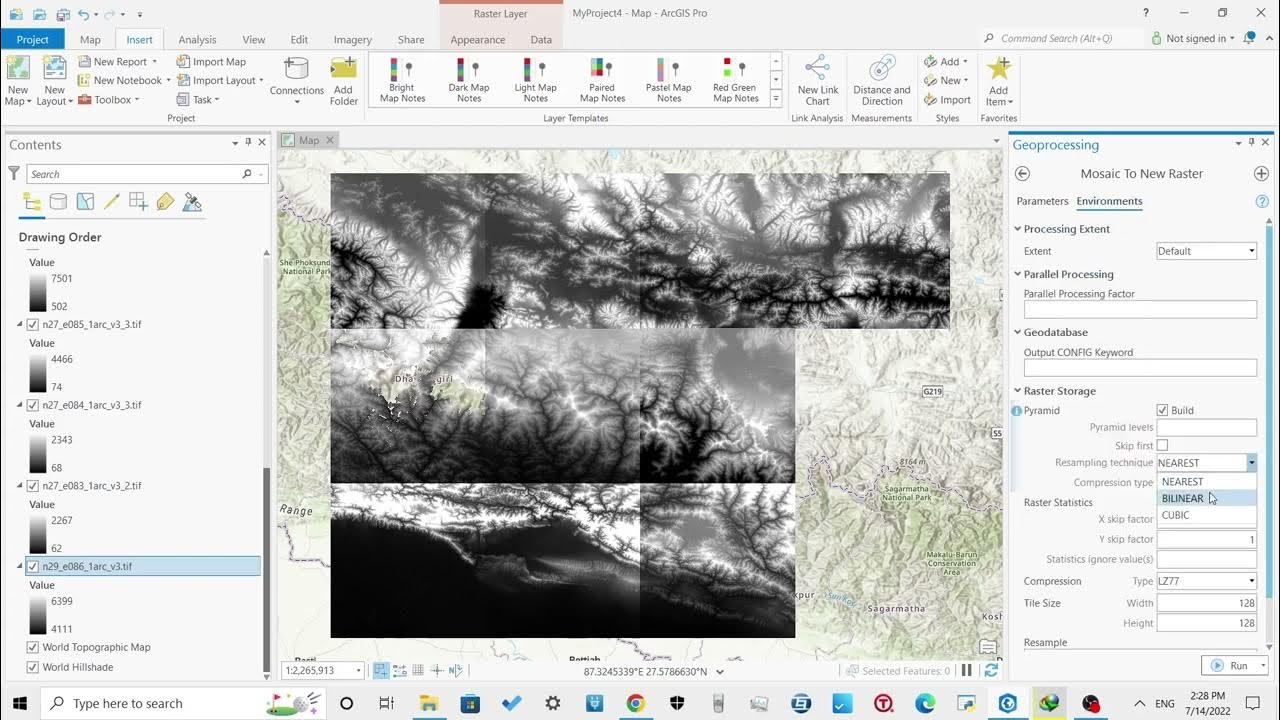Screen dimensions: 1280x720
Task: Collapse the Processing Extent section
Action: [1018, 229]
